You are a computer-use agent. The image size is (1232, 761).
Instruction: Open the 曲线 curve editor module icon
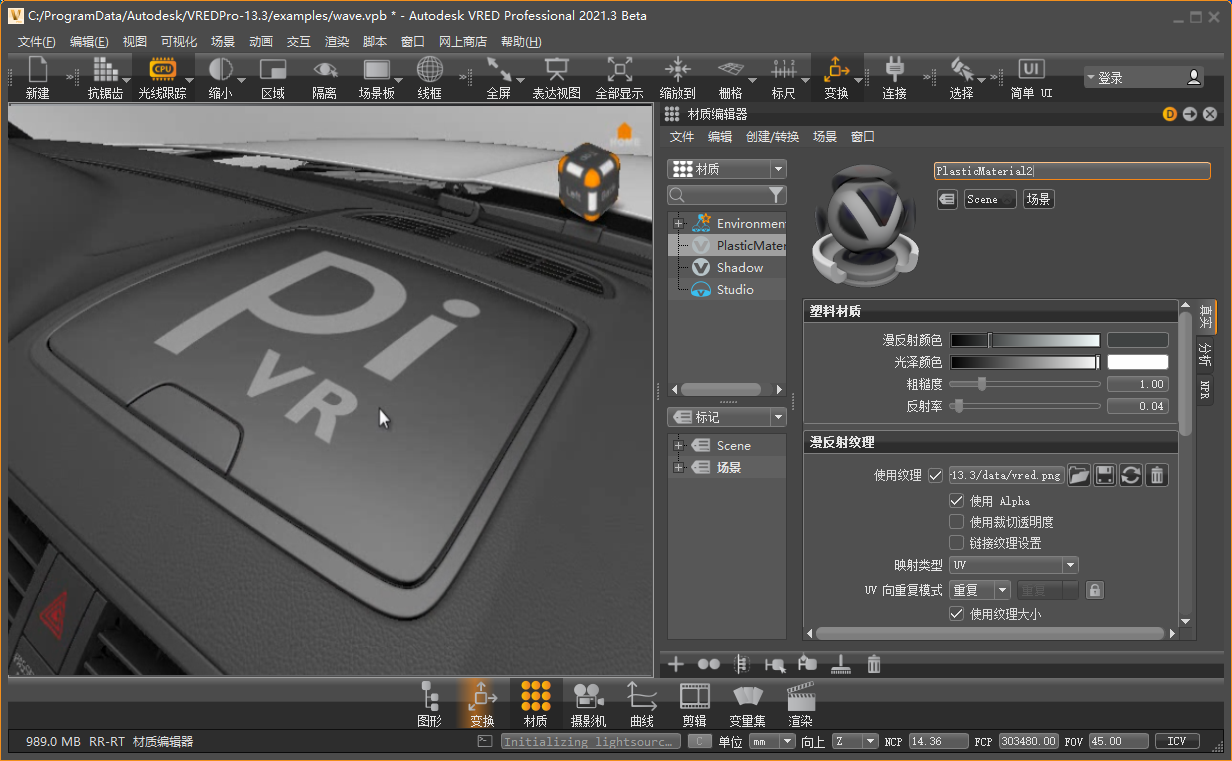click(x=641, y=696)
